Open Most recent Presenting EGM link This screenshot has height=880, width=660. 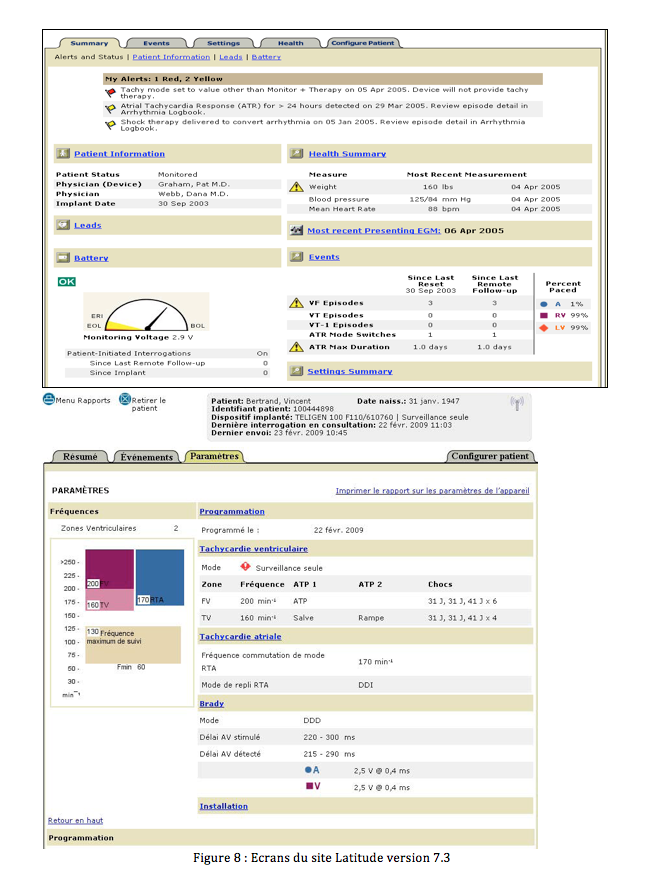point(374,231)
